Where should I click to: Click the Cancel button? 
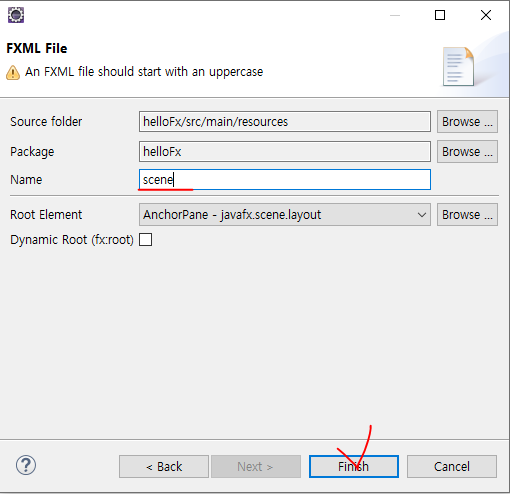point(452,466)
